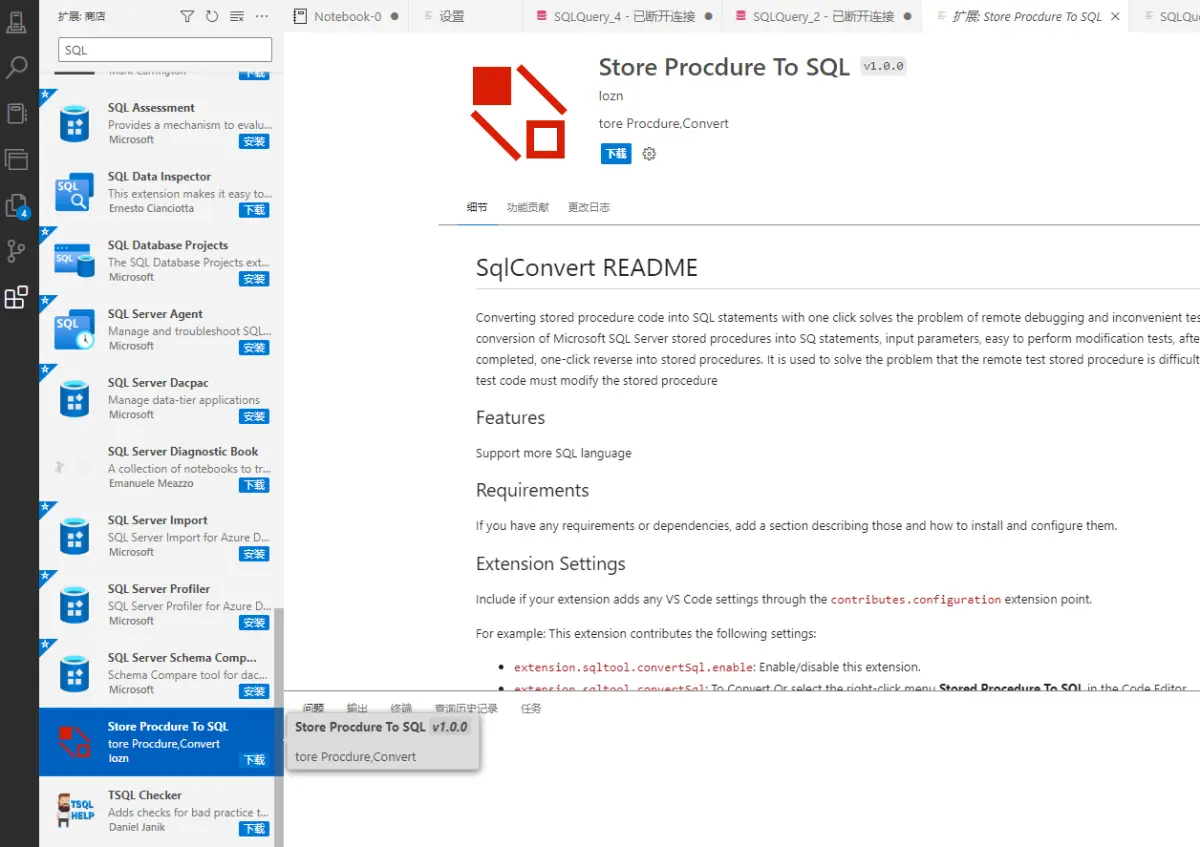This screenshot has height=847, width=1200.
Task: Switch to the SQLQuery_2 tab
Action: 820,16
